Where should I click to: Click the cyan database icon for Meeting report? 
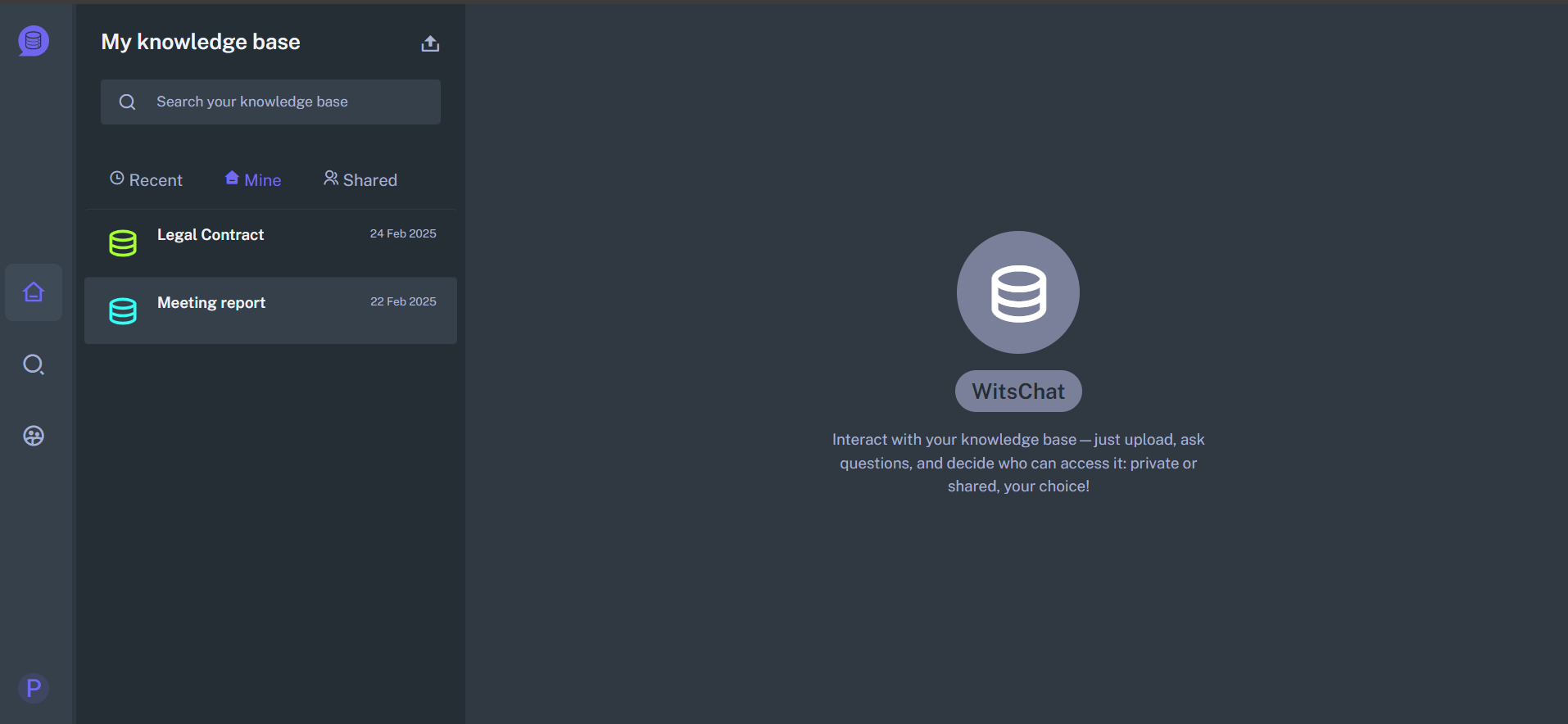123,311
